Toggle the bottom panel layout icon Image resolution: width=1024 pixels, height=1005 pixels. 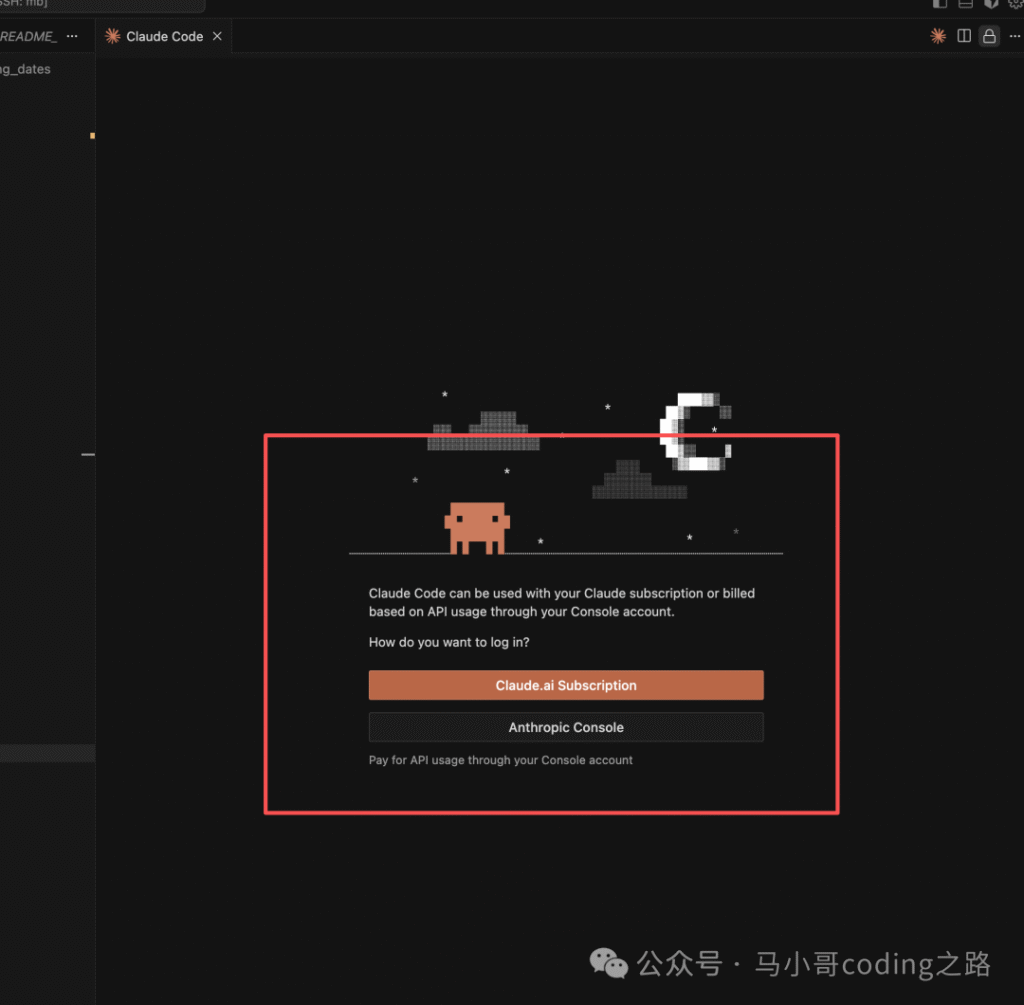click(965, 4)
